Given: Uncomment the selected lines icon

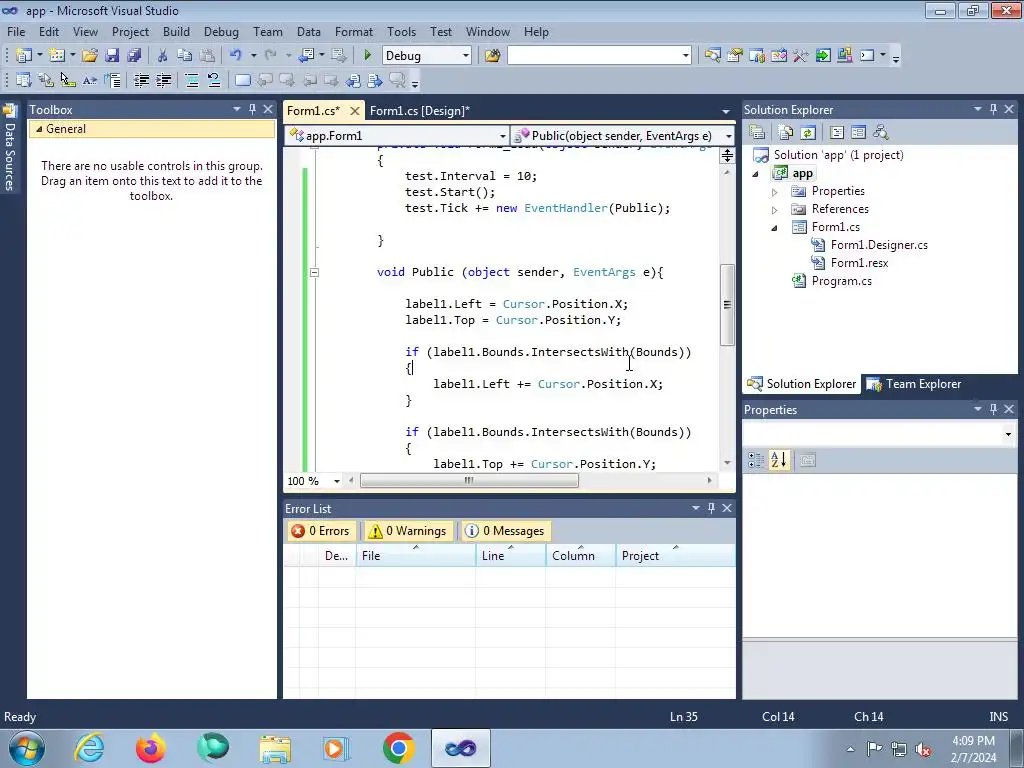Looking at the screenshot, I should 214,80.
